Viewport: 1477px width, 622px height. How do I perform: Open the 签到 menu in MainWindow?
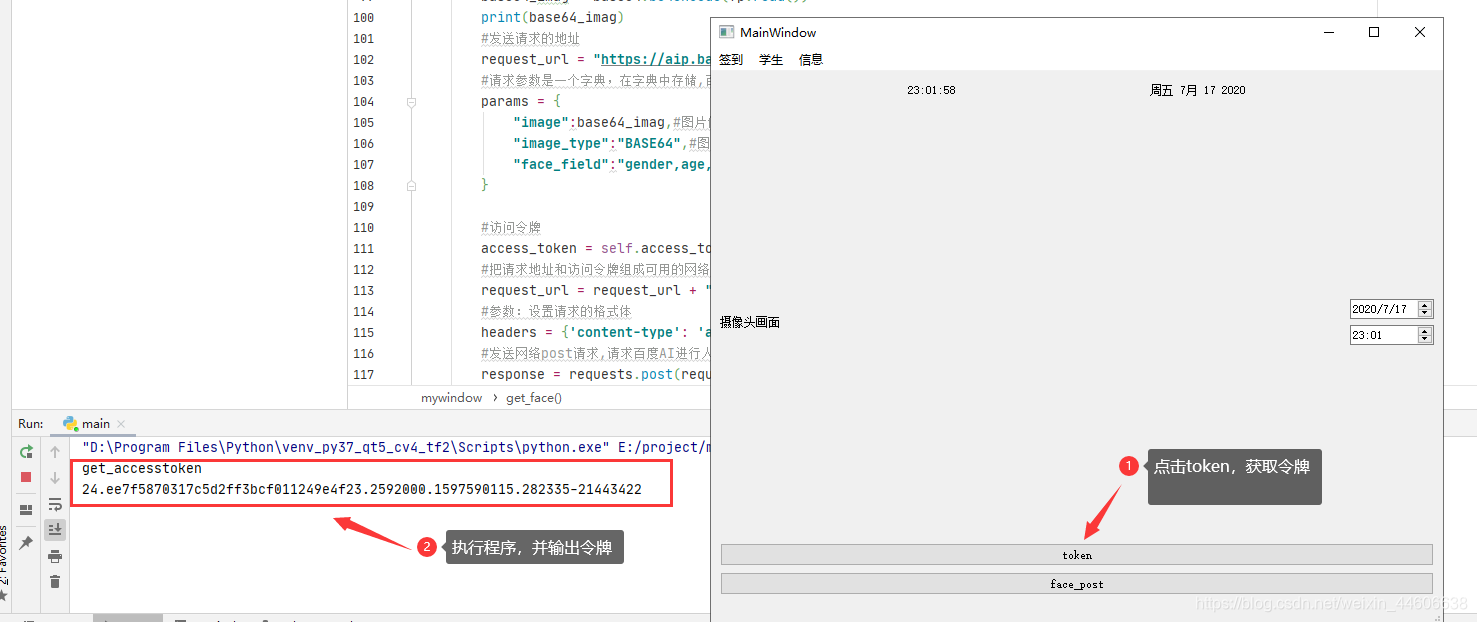(x=731, y=60)
